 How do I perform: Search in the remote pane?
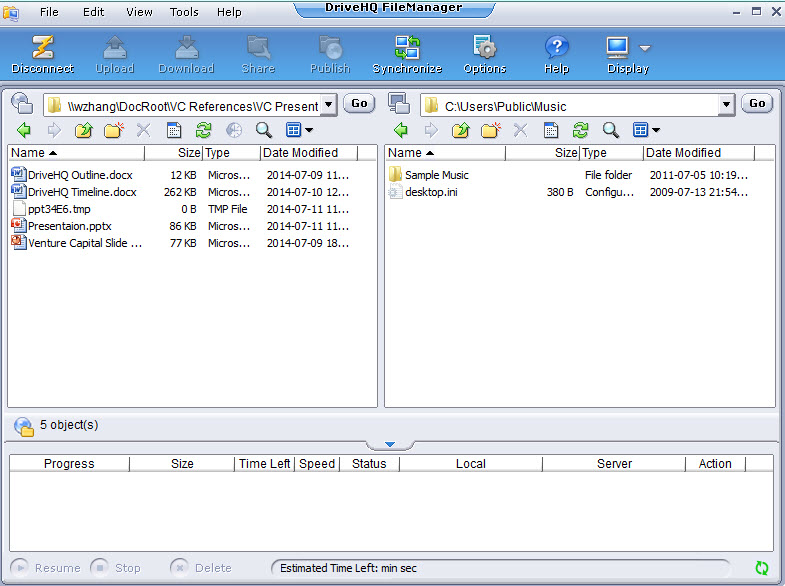(x=264, y=130)
